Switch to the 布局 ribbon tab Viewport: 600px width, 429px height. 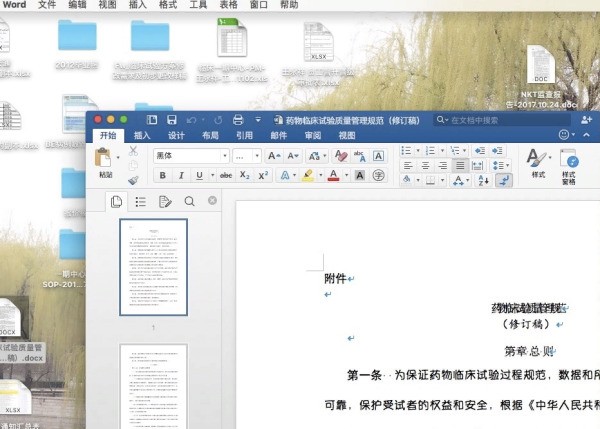point(210,135)
